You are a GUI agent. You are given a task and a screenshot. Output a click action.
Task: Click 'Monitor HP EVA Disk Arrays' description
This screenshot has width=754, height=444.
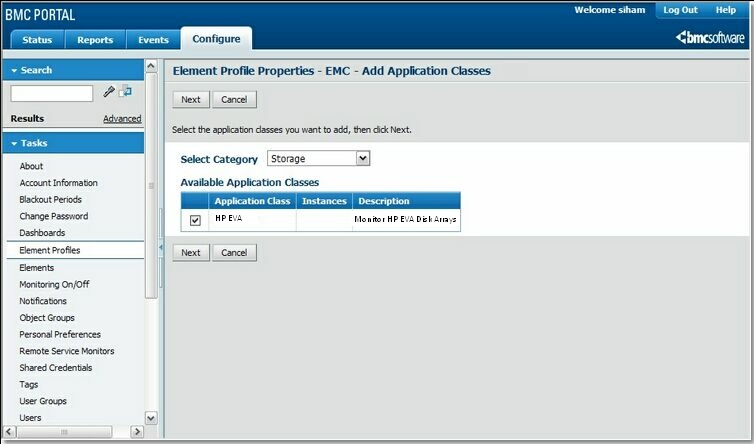(405, 219)
